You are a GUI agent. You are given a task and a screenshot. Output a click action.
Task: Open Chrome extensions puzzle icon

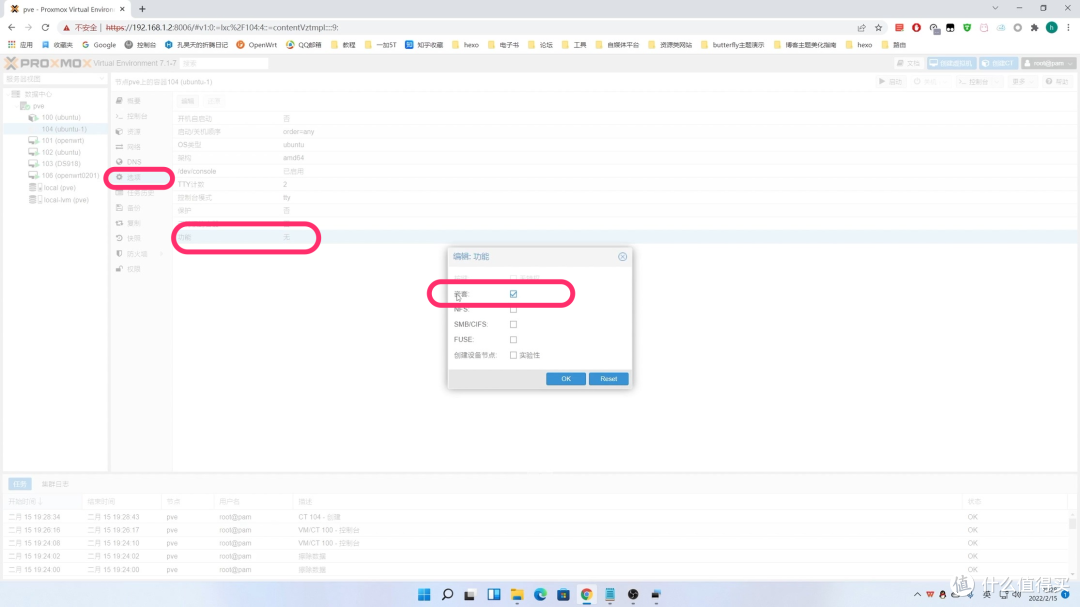[x=1034, y=28]
